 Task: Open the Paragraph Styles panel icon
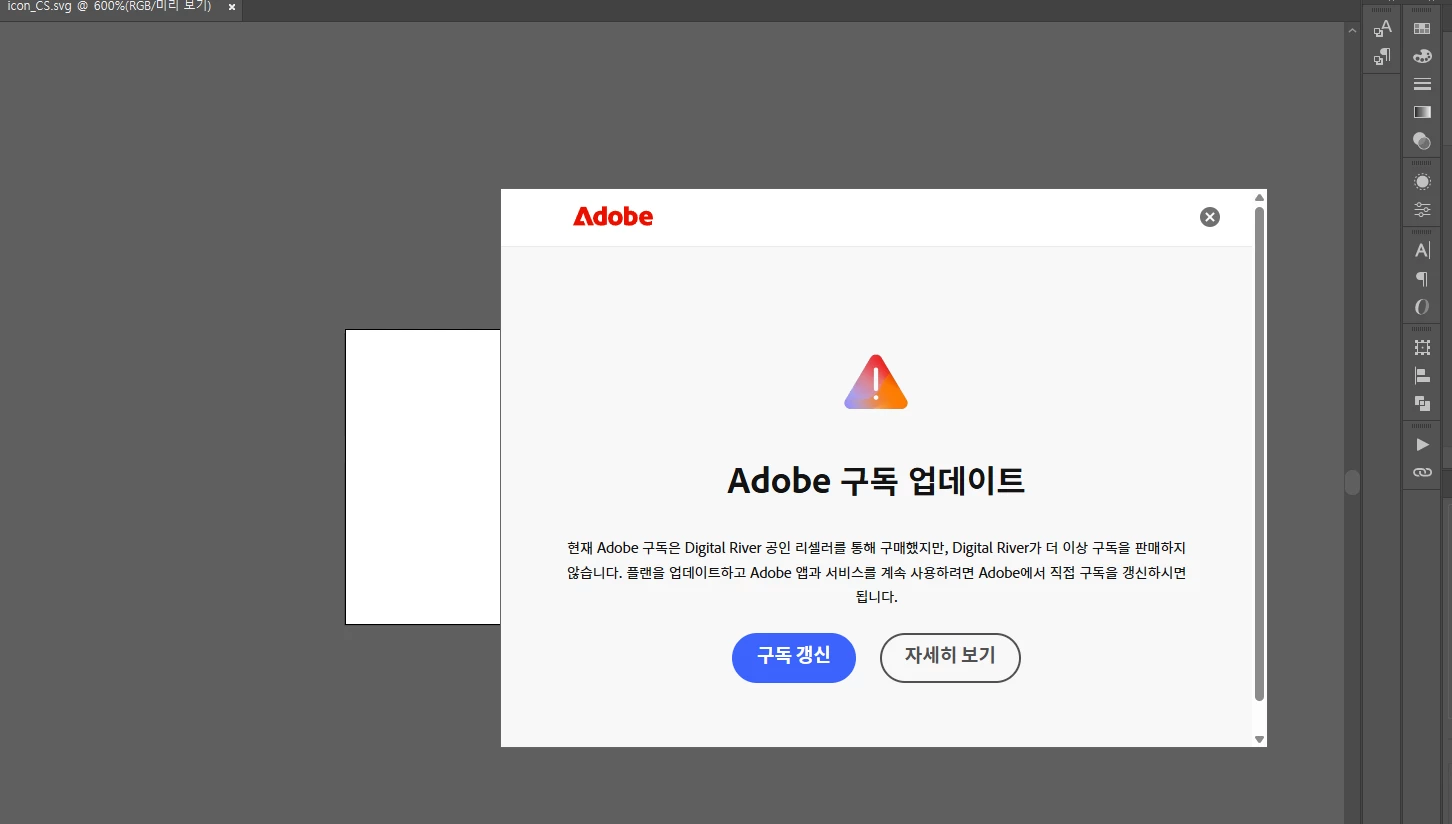click(1382, 56)
